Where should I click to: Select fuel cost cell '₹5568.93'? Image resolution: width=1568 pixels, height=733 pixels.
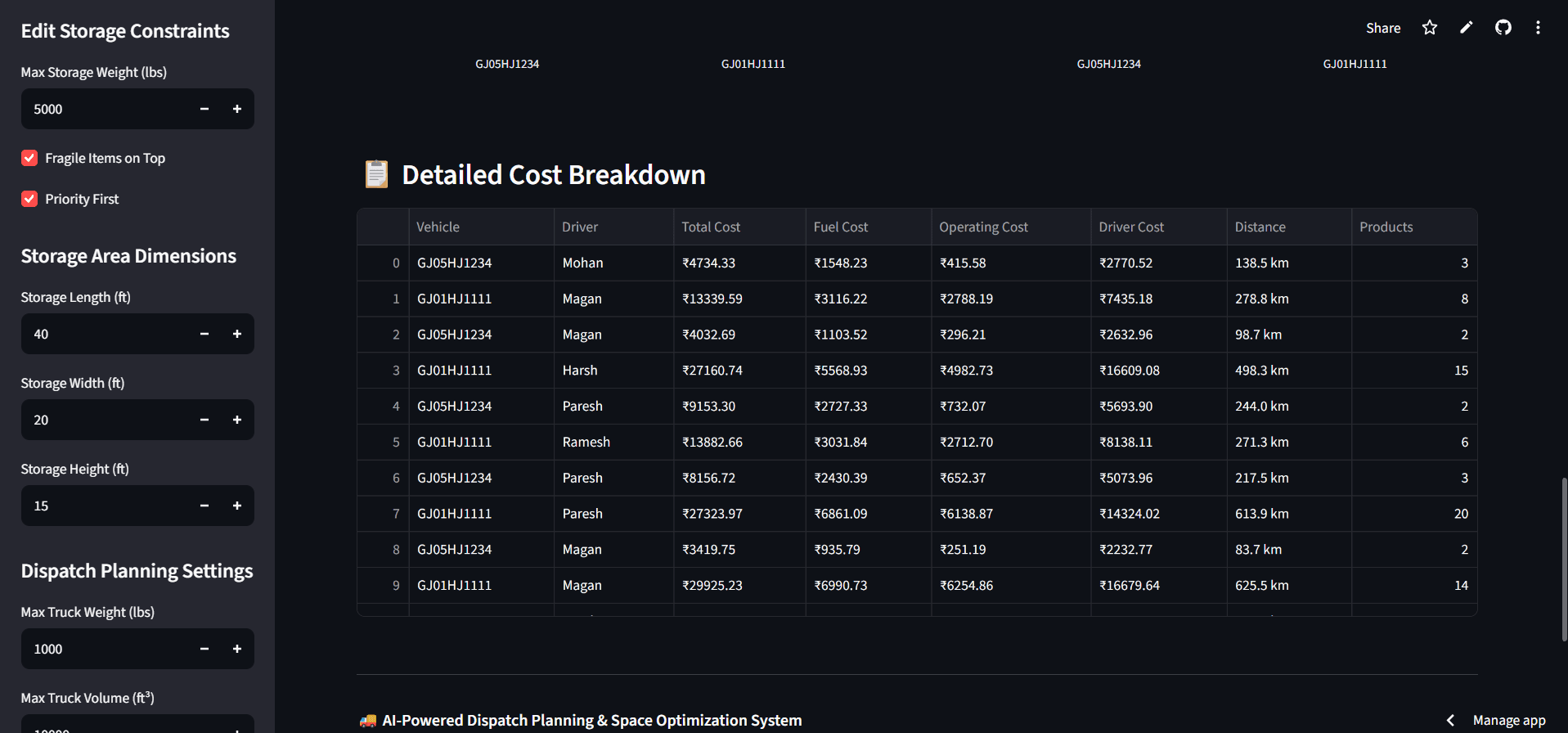(x=869, y=370)
